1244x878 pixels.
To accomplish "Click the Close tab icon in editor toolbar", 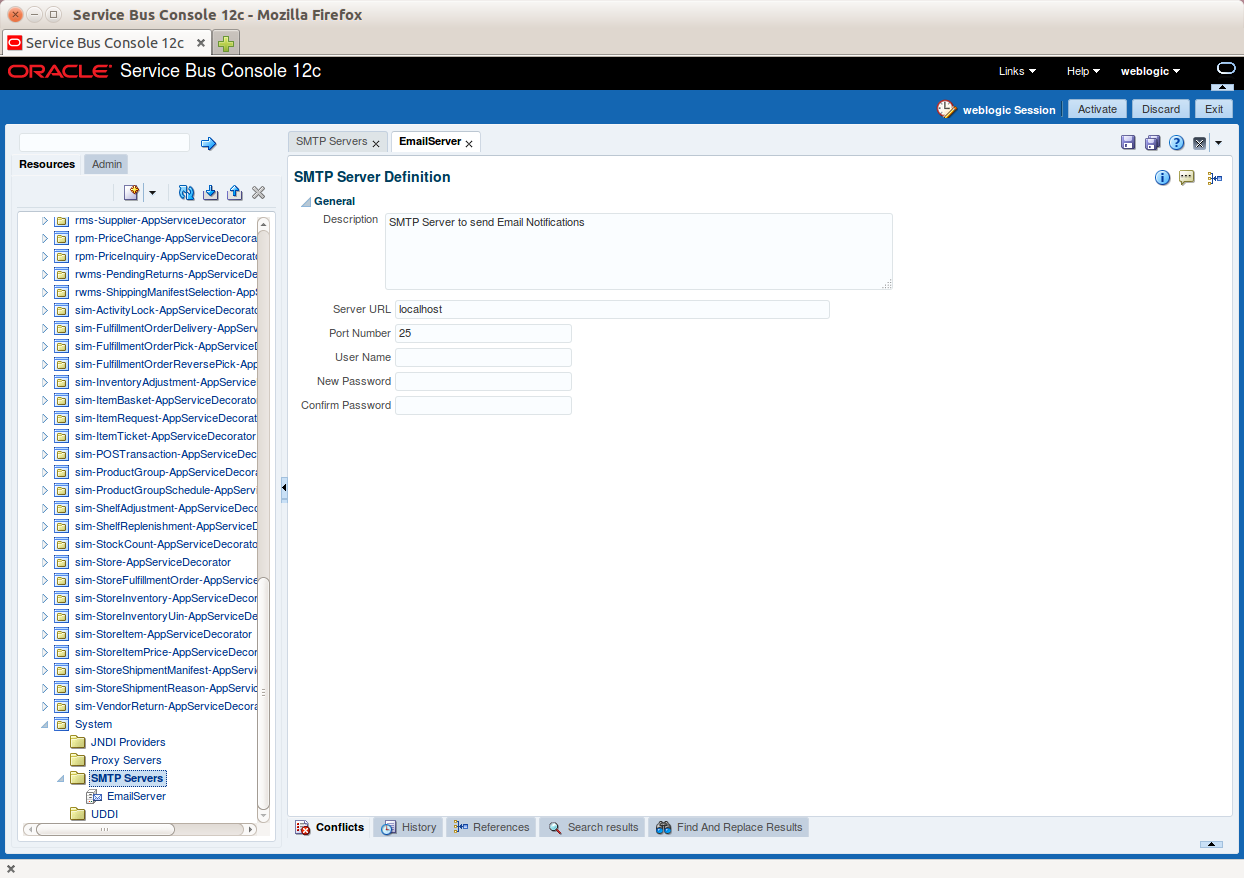I will click(1200, 143).
